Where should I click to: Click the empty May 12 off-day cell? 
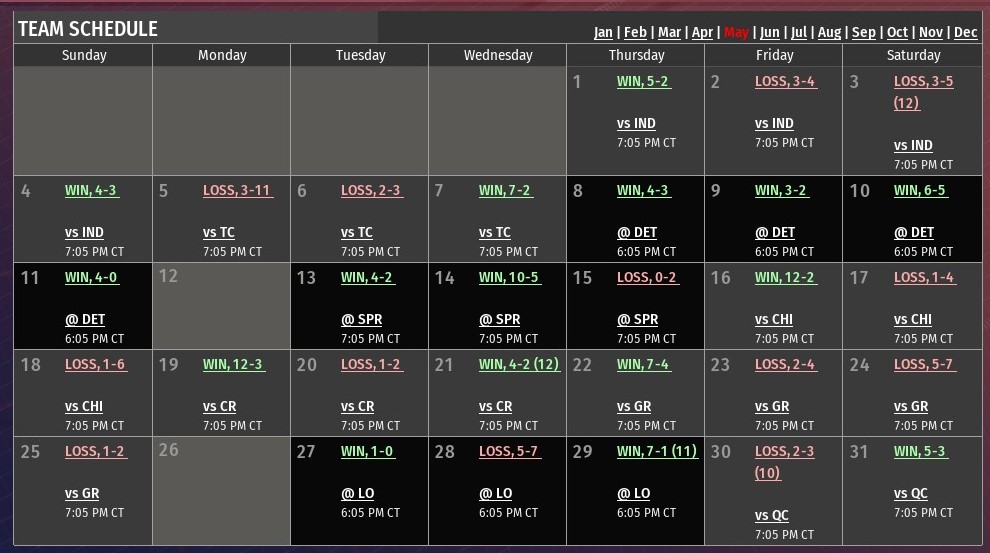(221, 306)
